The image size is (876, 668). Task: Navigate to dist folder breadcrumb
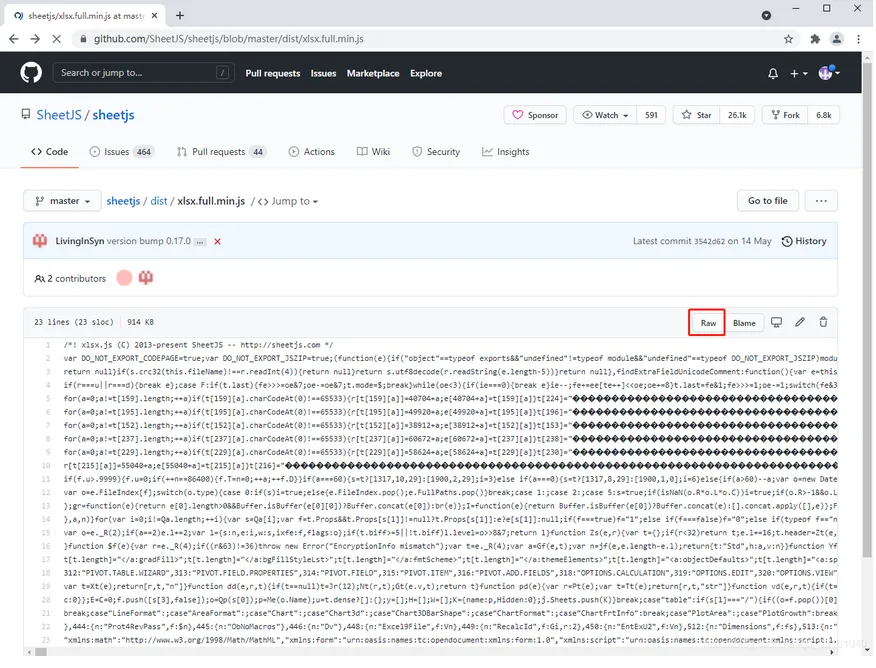pyautogui.click(x=159, y=201)
